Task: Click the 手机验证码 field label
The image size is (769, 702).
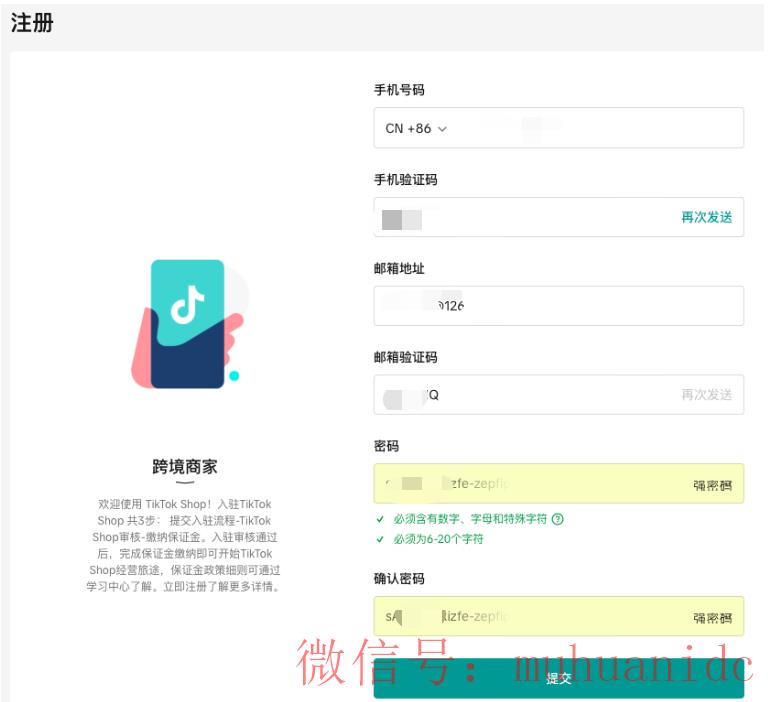Action: (x=406, y=180)
